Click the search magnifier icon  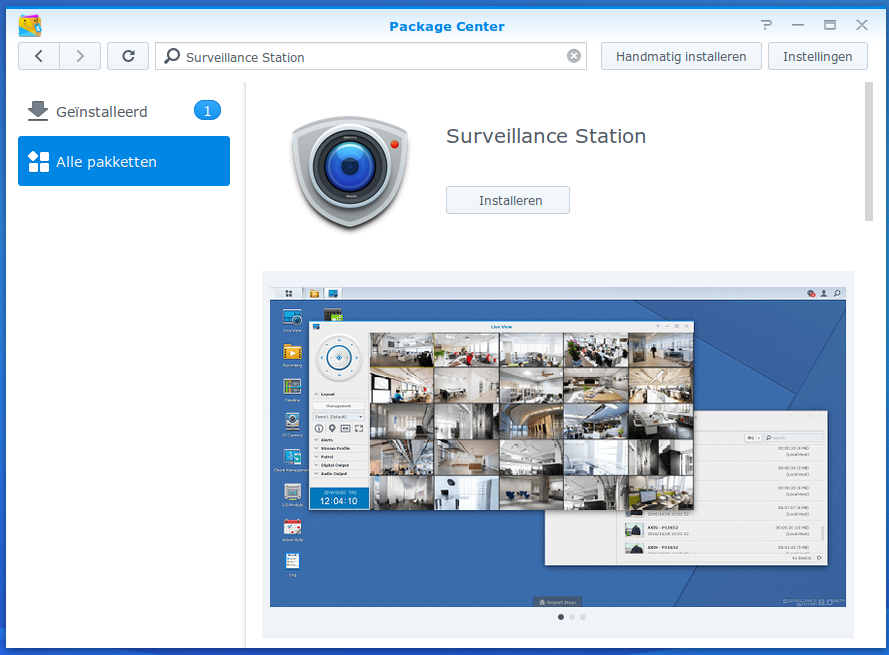coord(172,56)
